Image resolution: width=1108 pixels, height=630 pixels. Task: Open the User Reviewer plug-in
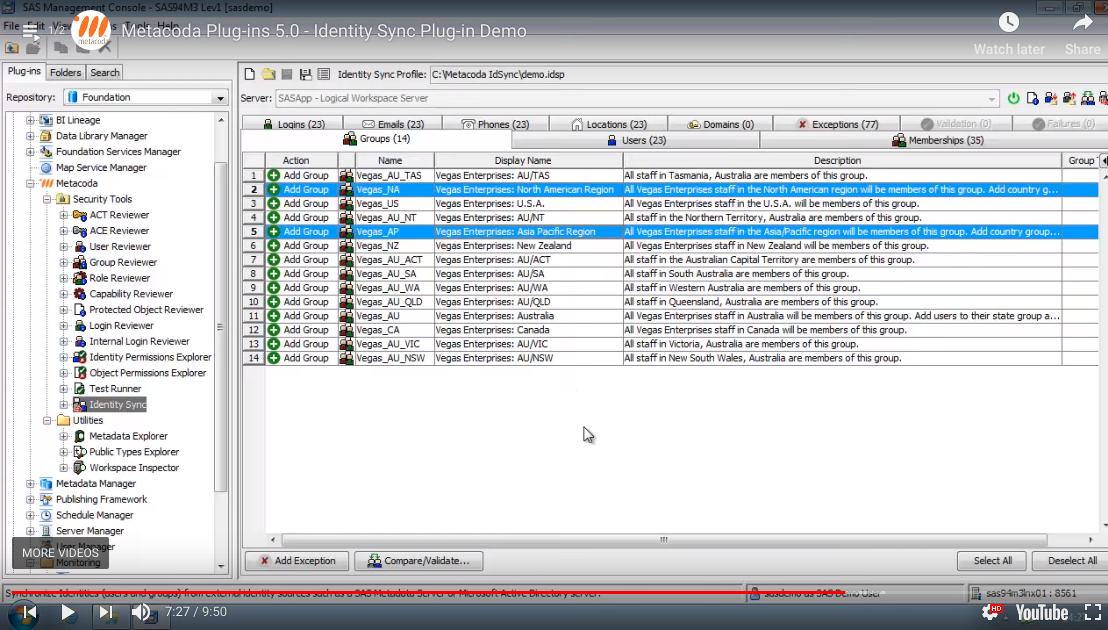(119, 246)
